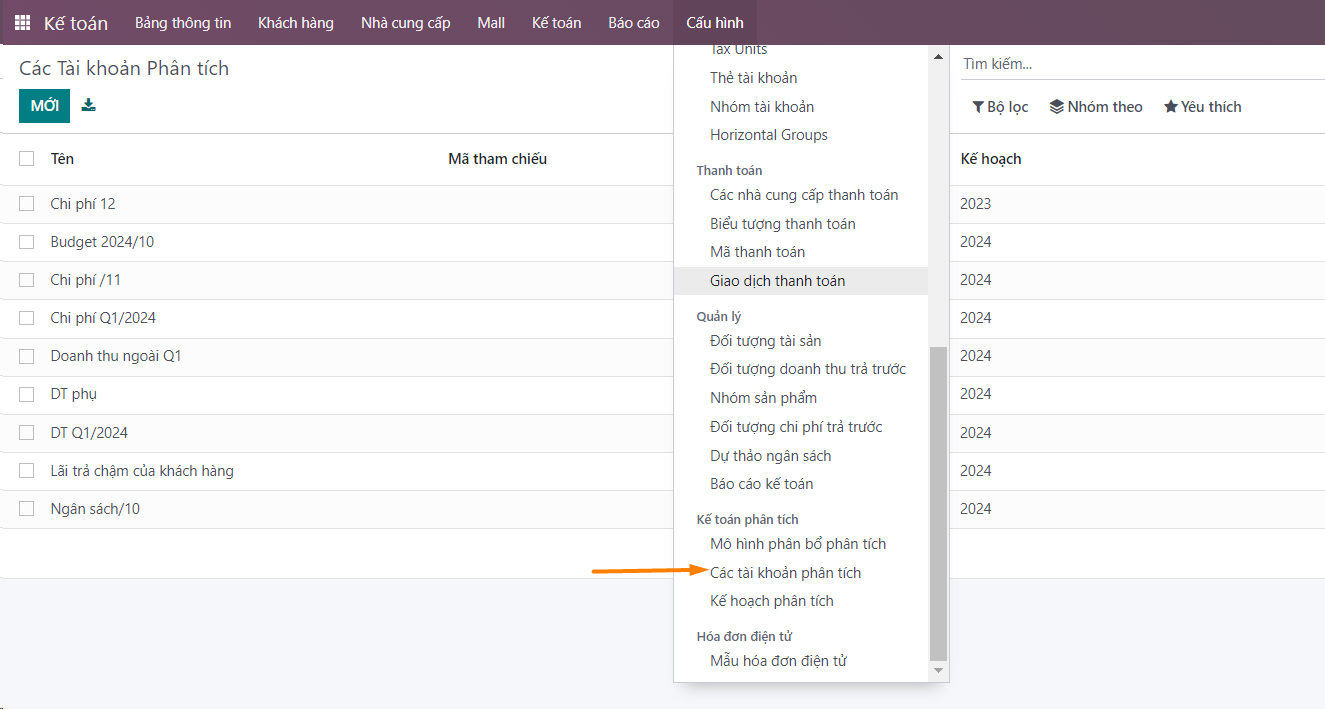Click the Bộ lọc filter funnel icon
This screenshot has height=709, width=1325.
(x=978, y=107)
